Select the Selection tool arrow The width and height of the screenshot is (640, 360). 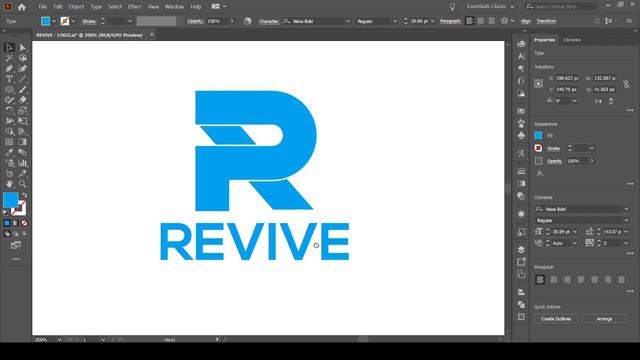pyautogui.click(x=9, y=48)
